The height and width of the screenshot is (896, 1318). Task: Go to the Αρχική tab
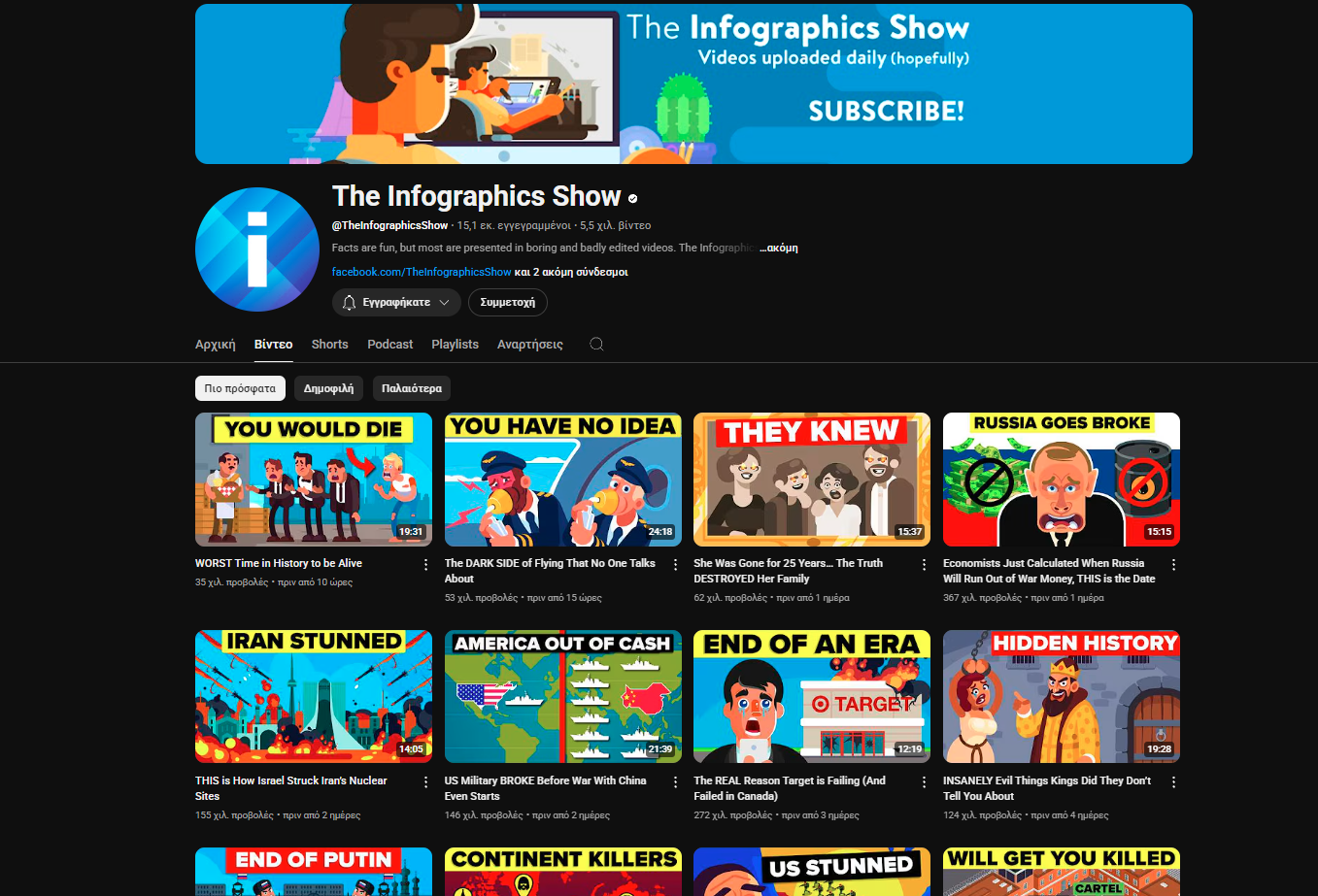(216, 345)
